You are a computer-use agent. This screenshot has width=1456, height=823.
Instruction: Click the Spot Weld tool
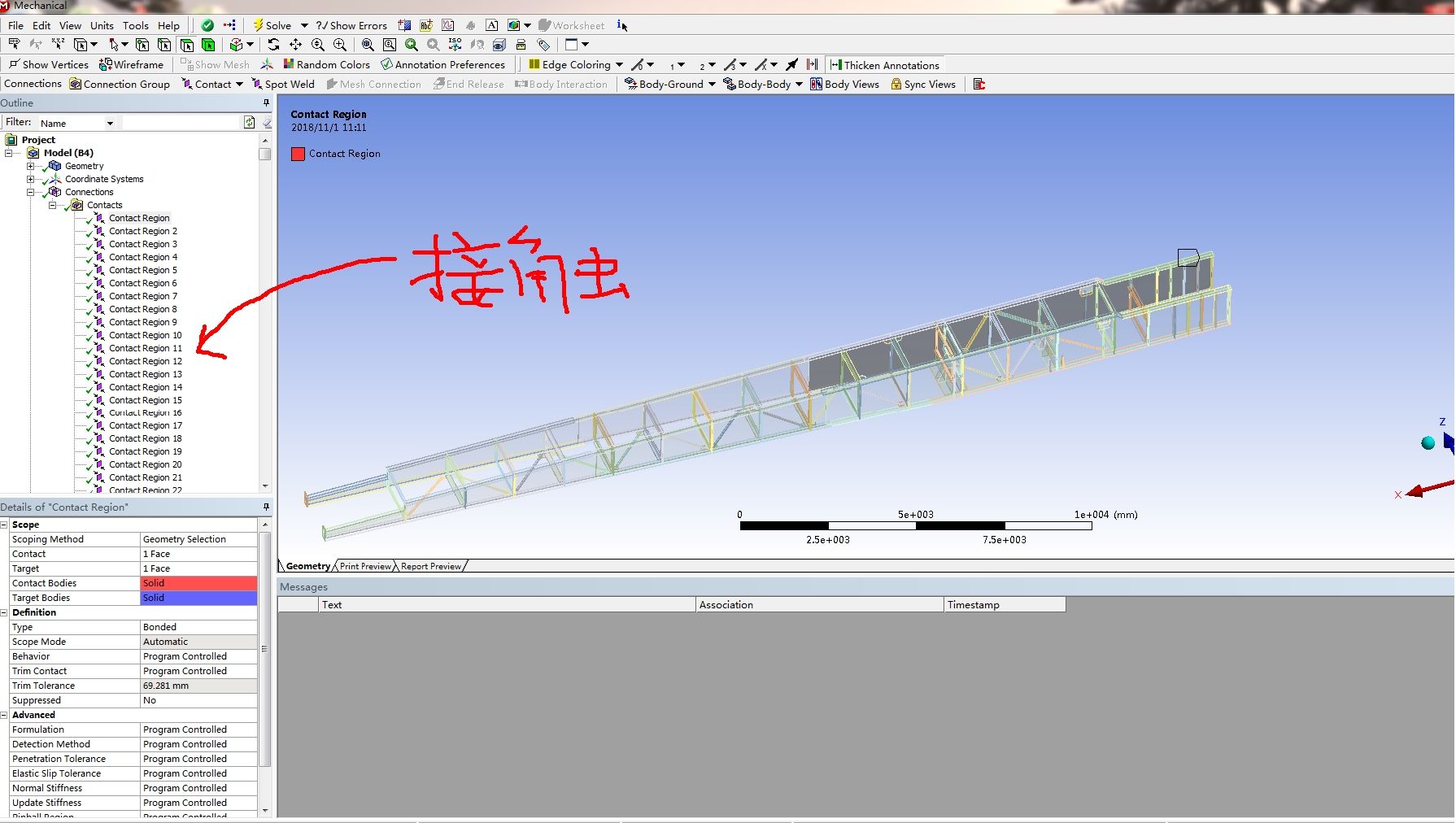pos(283,84)
